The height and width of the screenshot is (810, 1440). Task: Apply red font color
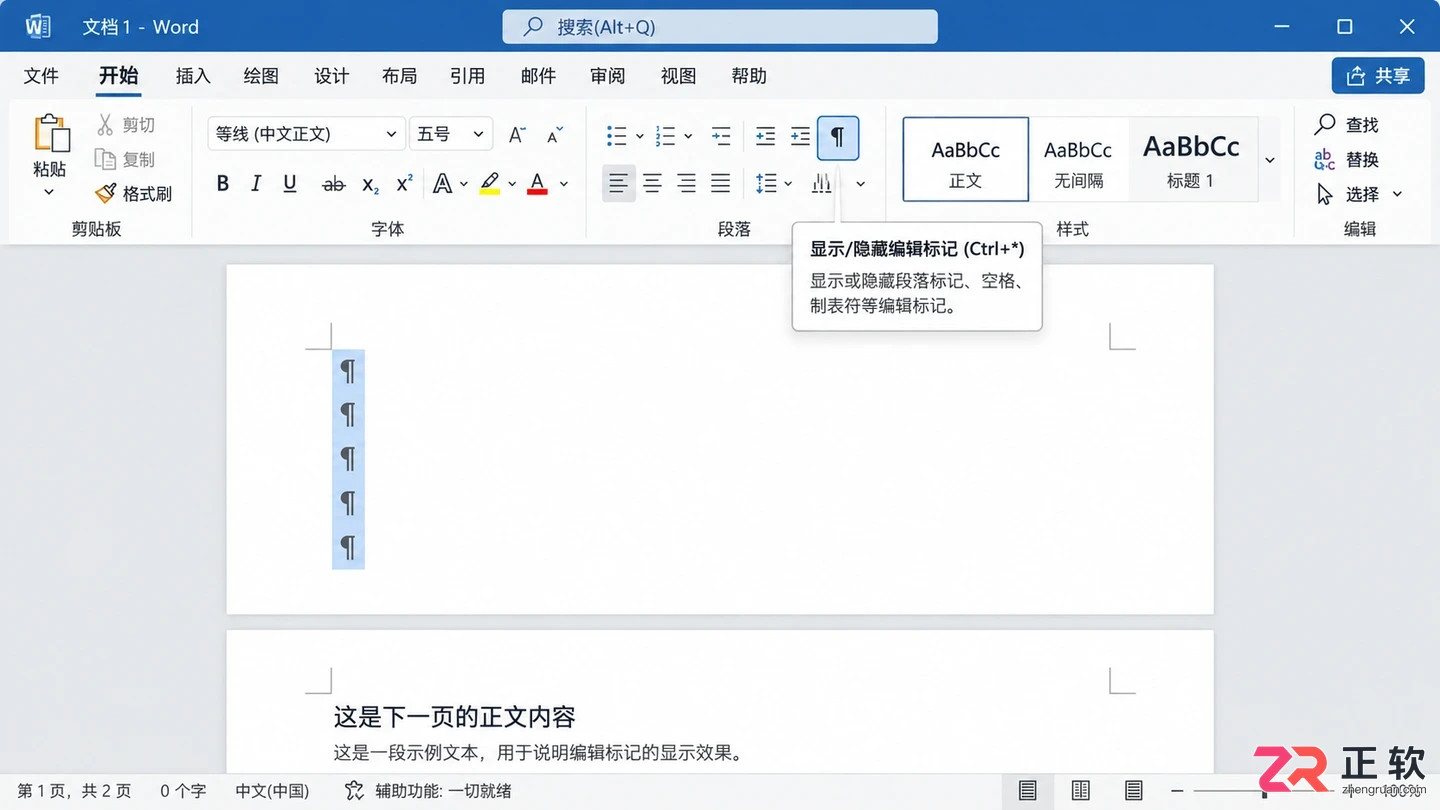pyautogui.click(x=537, y=184)
